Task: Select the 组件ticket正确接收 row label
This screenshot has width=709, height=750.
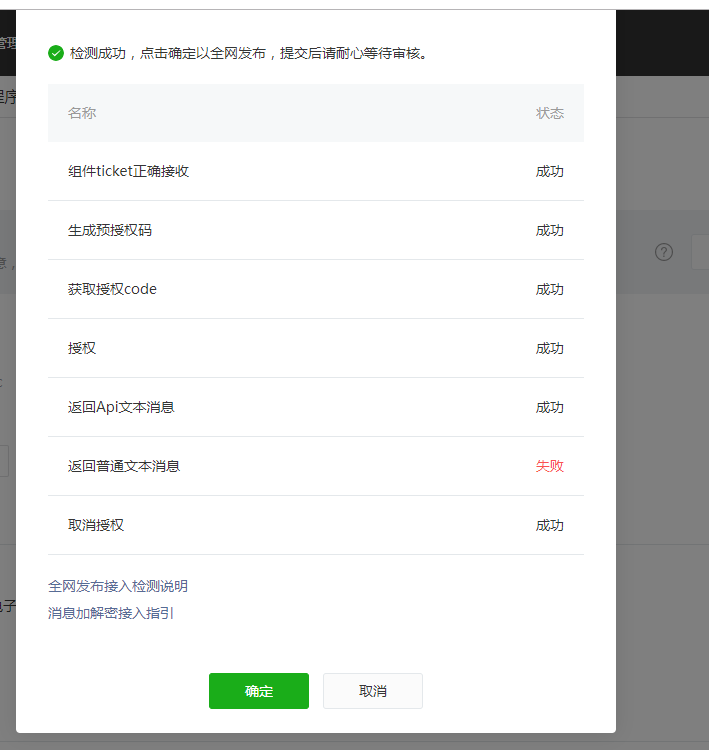Action: (x=128, y=171)
